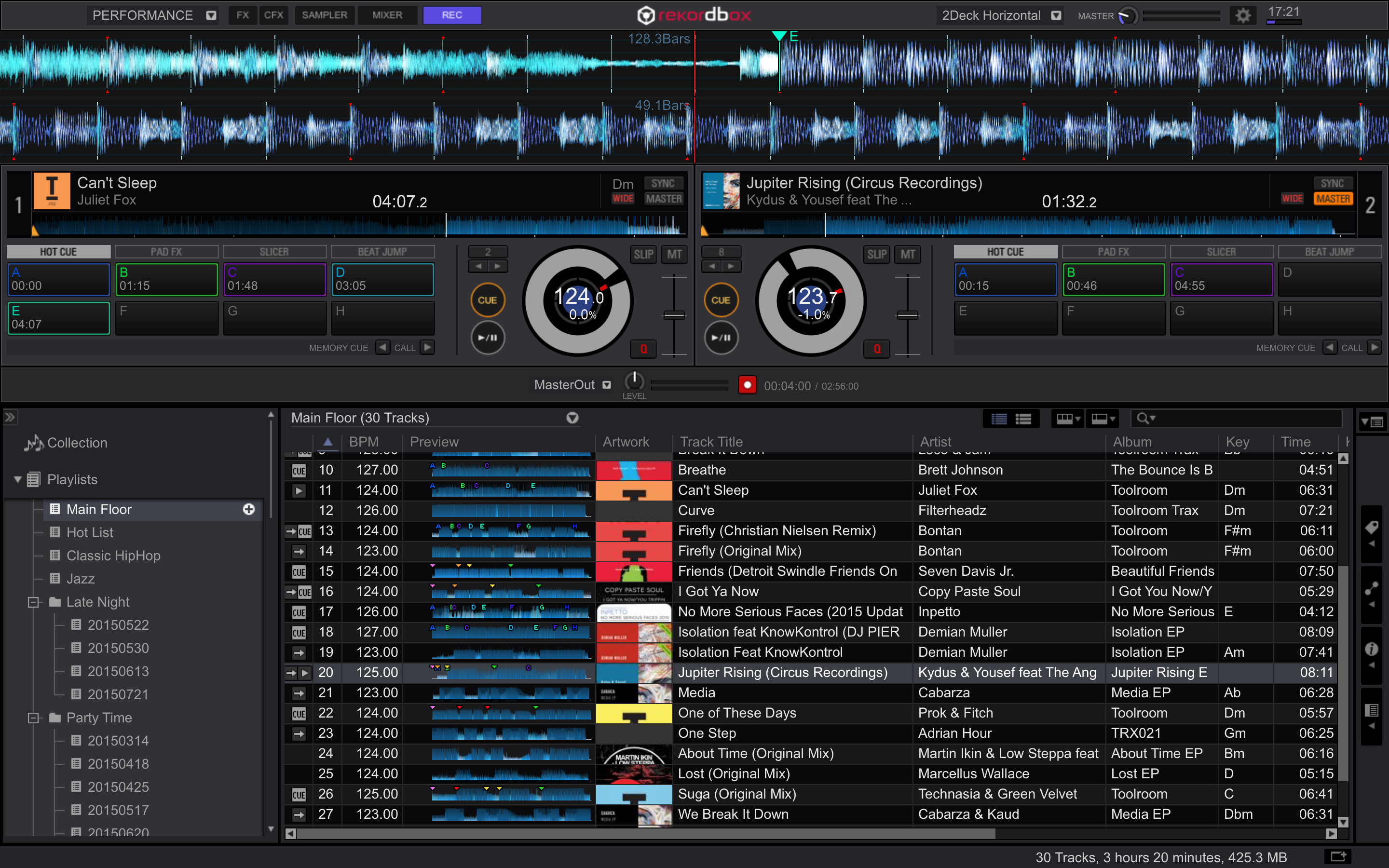This screenshot has width=1389, height=868.
Task: Trigger hot cue pad B at 00:46 on deck 2
Action: pos(1113,280)
